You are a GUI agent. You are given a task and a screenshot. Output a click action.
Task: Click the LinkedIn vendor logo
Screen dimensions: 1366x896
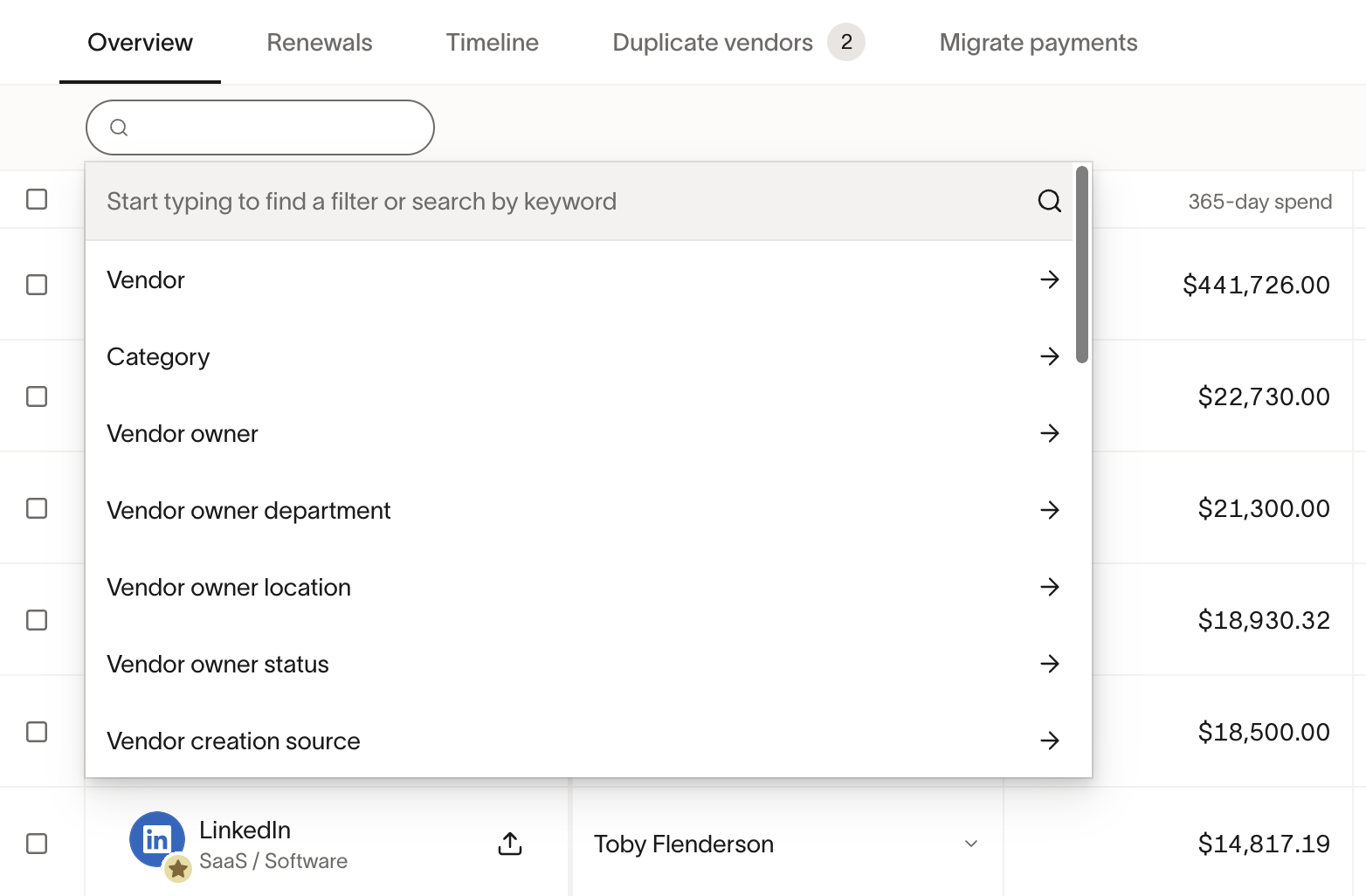(x=157, y=838)
